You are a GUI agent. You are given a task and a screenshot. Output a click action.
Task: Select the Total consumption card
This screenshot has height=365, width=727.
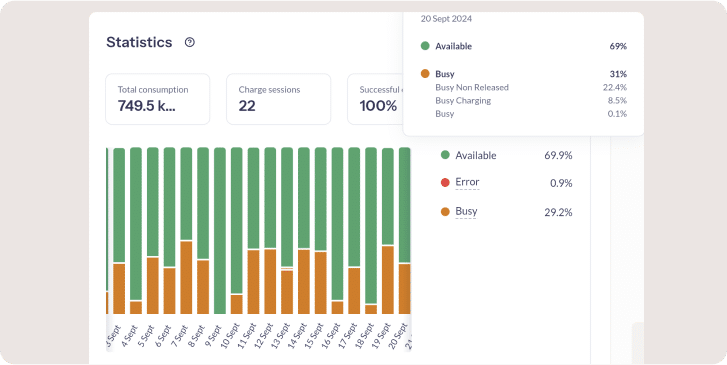pos(158,99)
